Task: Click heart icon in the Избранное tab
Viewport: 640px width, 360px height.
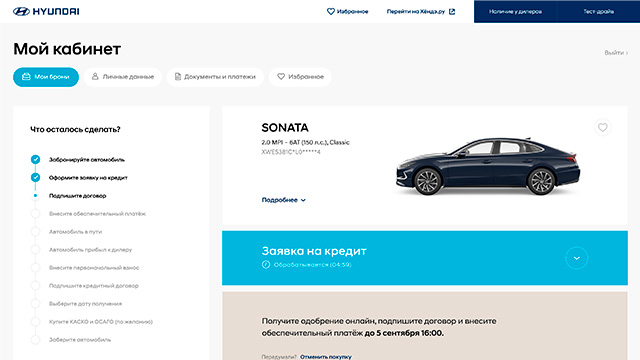Action: click(281, 76)
